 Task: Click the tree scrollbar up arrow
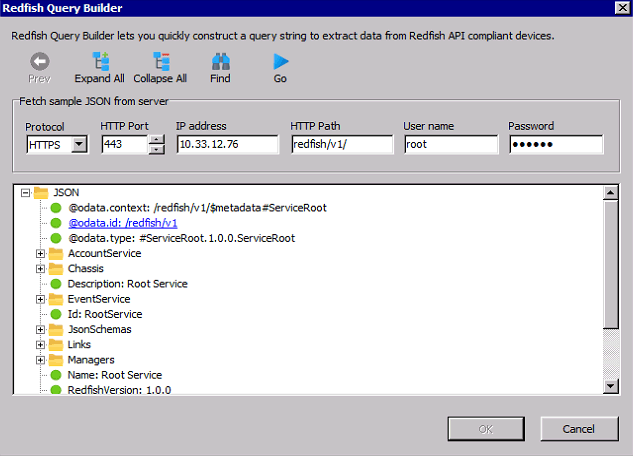click(x=610, y=193)
